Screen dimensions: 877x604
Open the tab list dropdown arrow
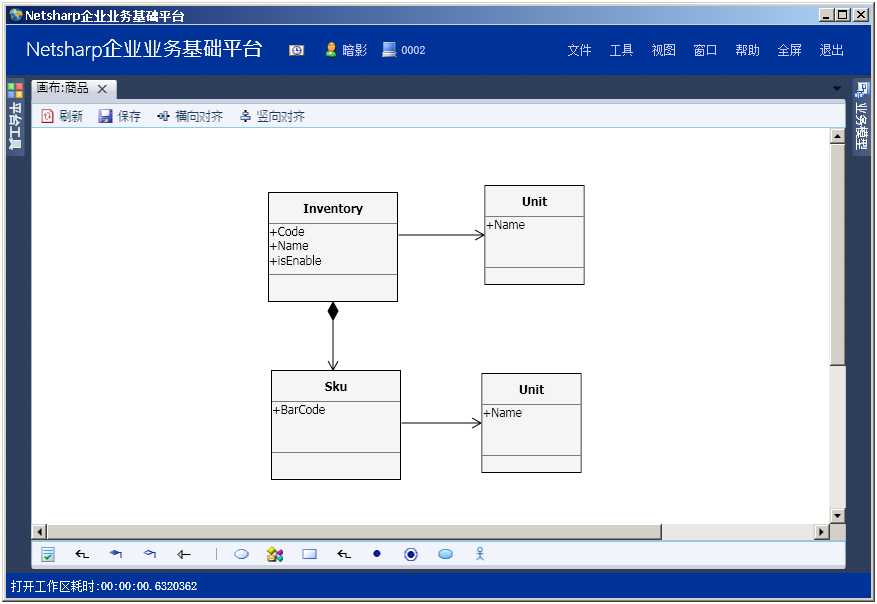coord(837,88)
